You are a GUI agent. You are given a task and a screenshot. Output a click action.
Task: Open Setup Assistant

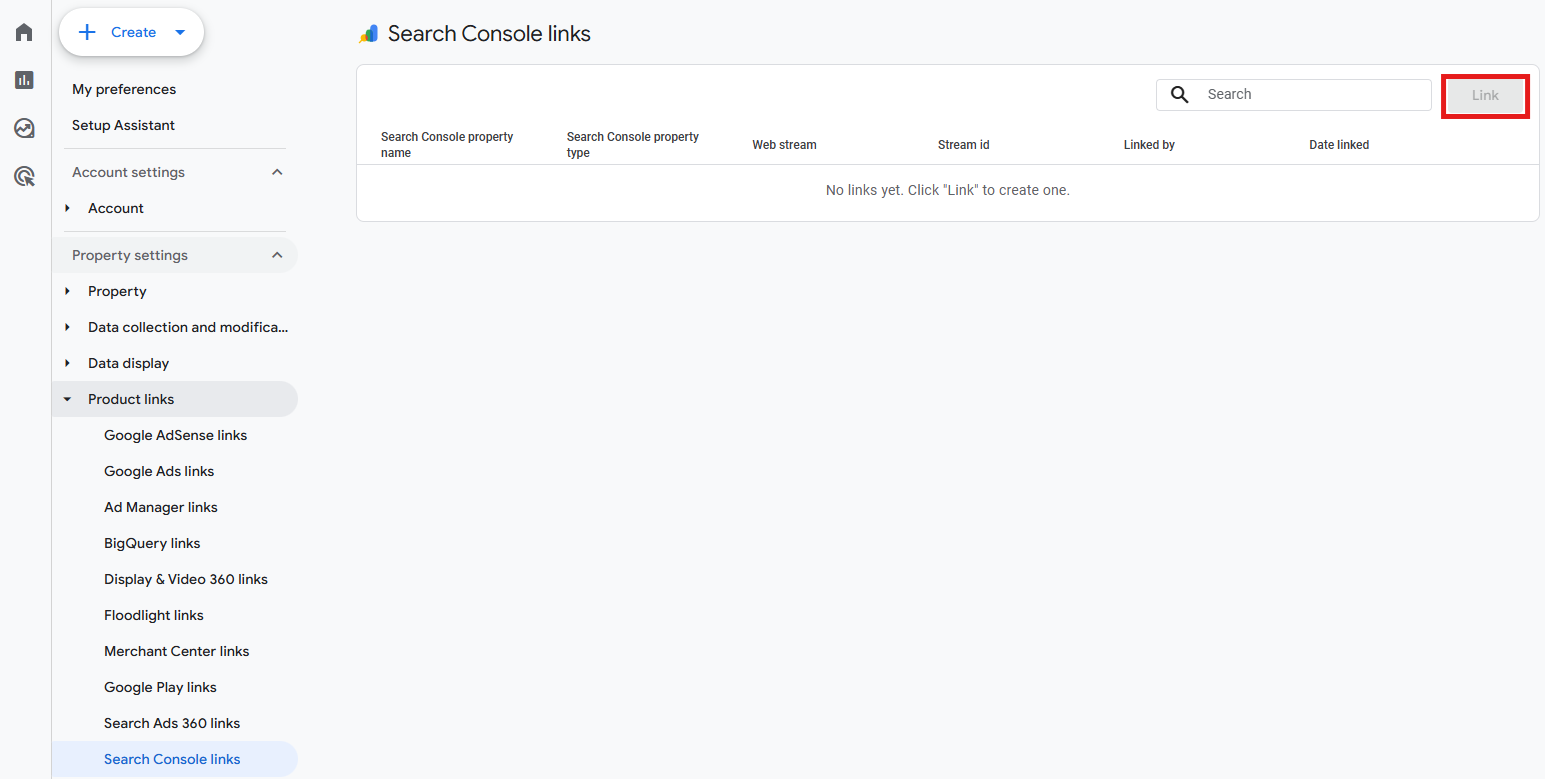pos(123,125)
